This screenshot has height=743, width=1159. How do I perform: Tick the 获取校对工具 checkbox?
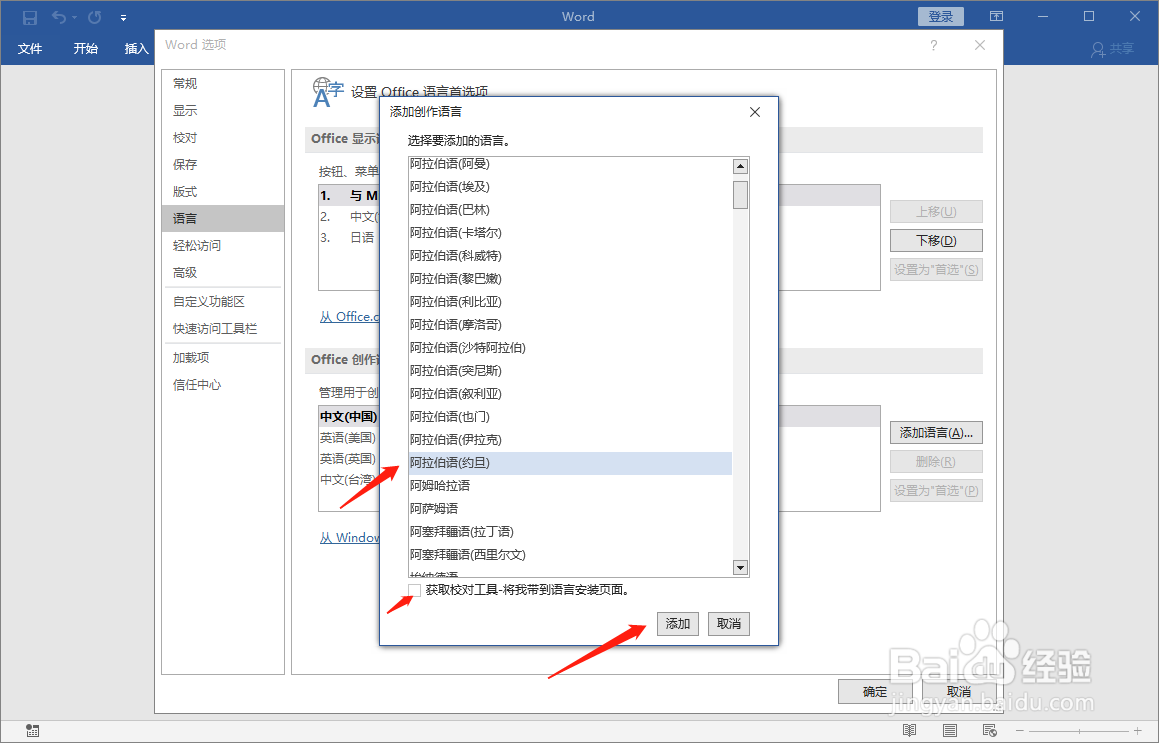[x=415, y=590]
